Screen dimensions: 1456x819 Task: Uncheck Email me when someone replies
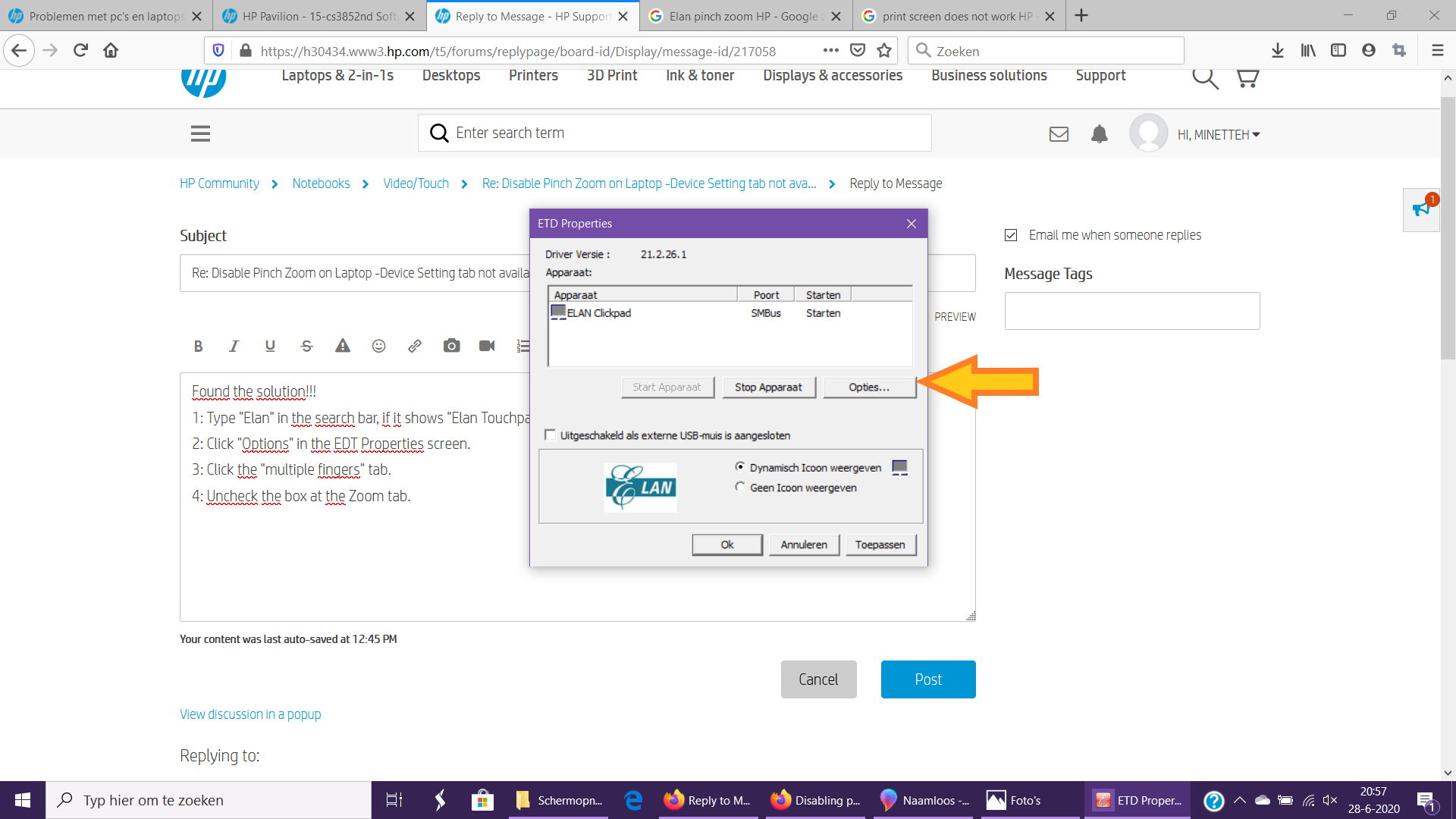tap(1011, 235)
